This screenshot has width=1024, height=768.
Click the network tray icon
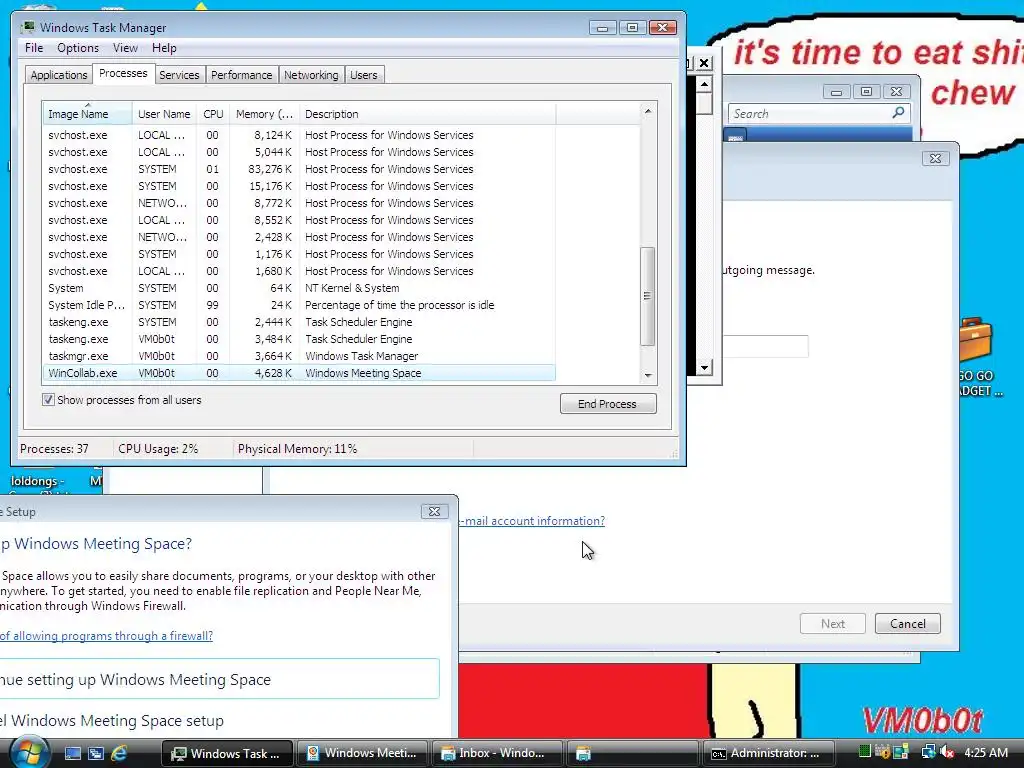coord(928,752)
